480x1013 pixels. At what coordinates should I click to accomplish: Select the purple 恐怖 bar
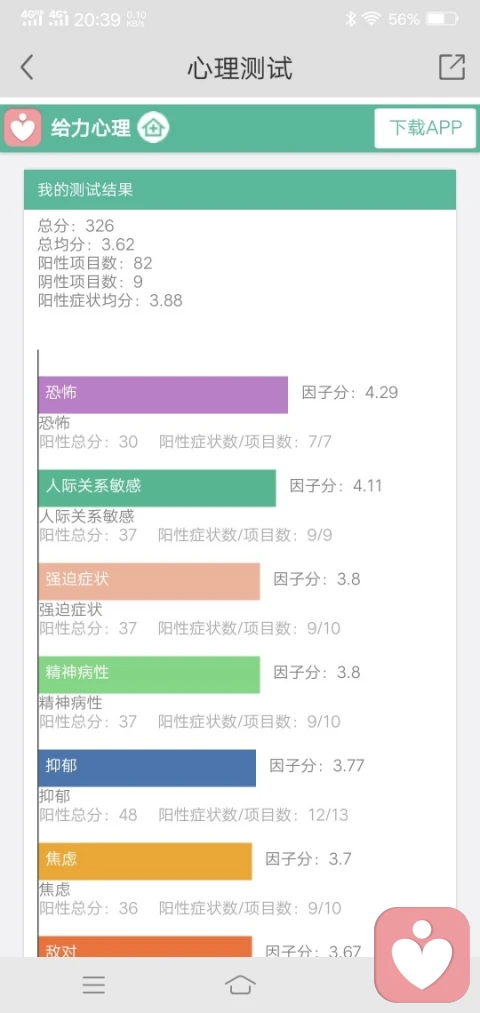pyautogui.click(x=163, y=395)
